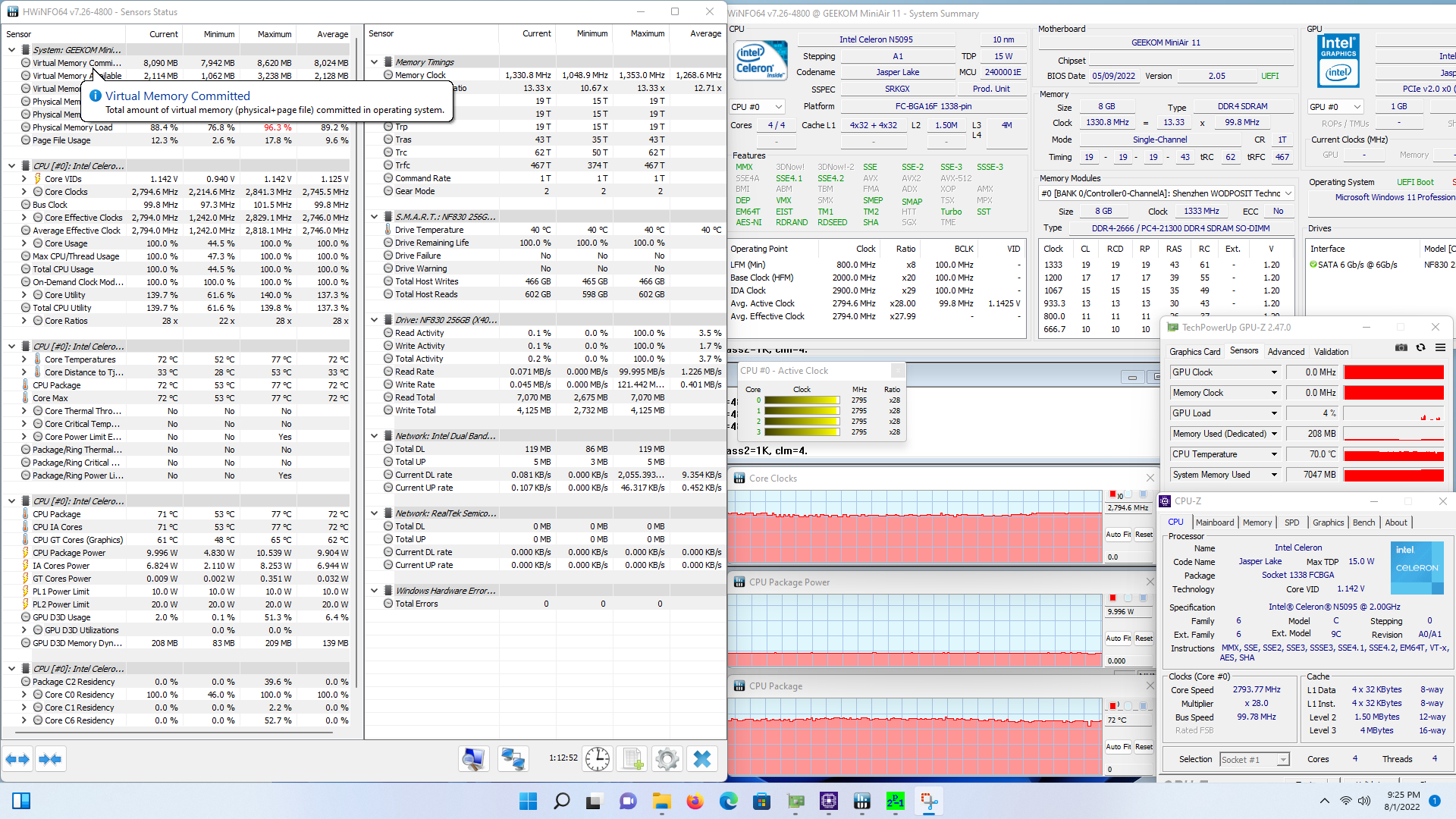Open the CPU #0 selector dropdown

[757, 107]
